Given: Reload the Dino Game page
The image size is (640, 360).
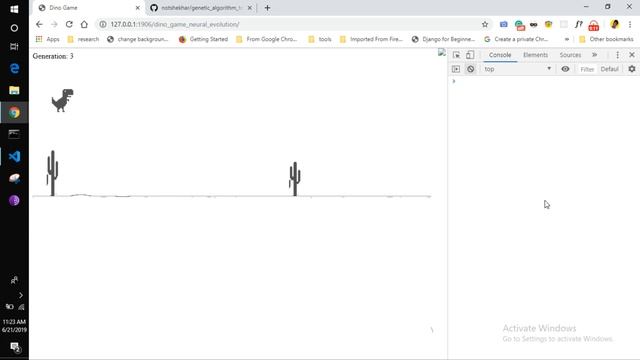Looking at the screenshot, I should coord(69,24).
